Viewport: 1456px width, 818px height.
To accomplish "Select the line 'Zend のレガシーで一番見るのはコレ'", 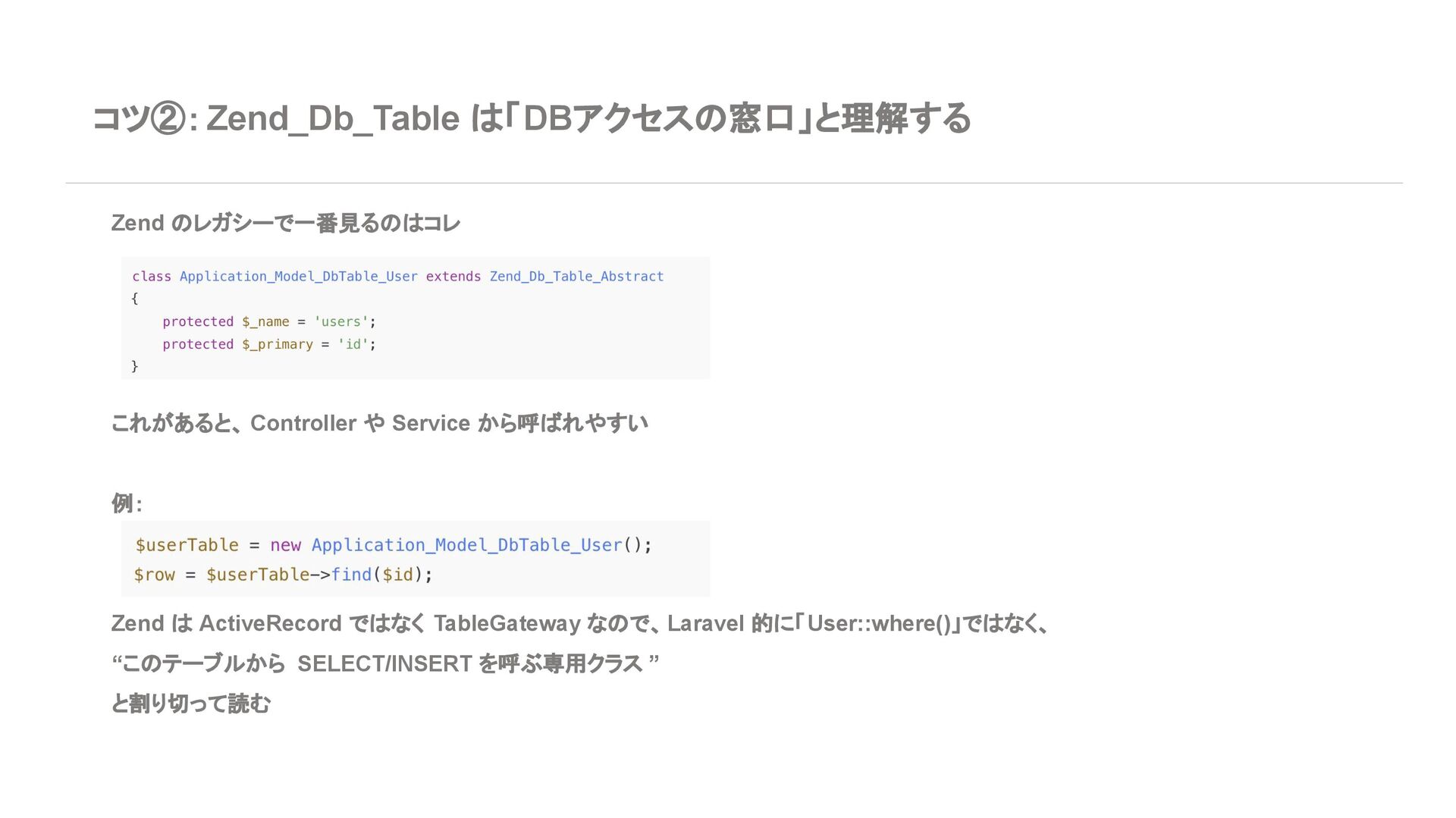I will click(x=286, y=223).
